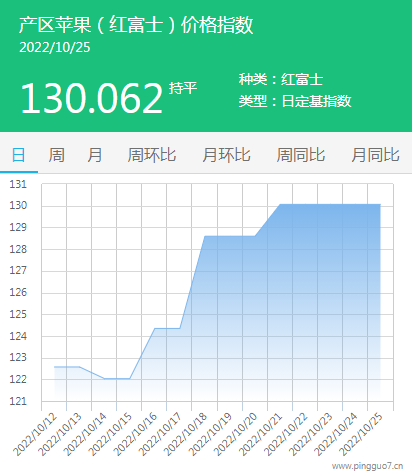412x475 pixels.
Task: Click the chart point above 2022/10/18
Action: coord(205,236)
